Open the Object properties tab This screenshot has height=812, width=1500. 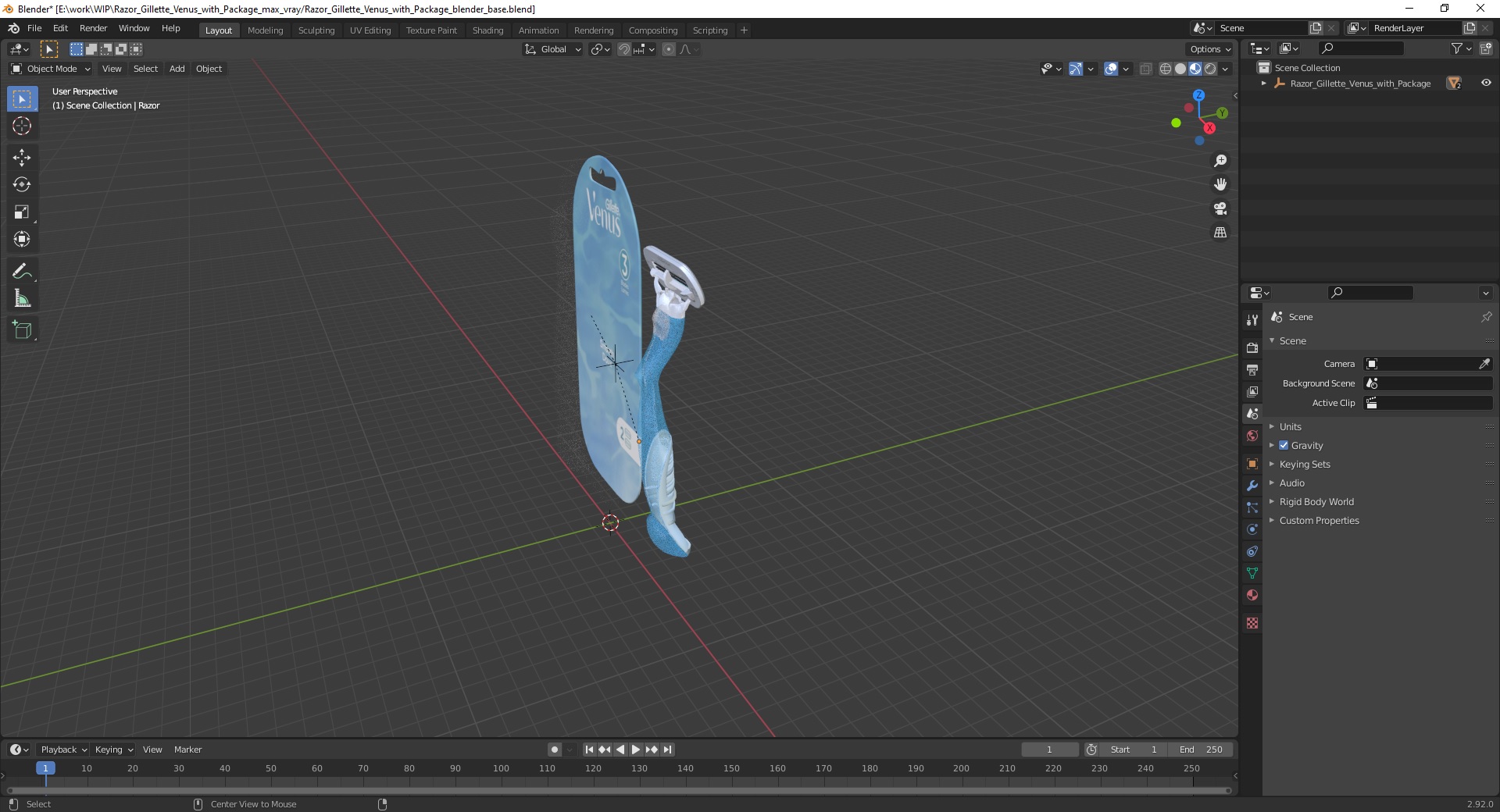tap(1252, 463)
